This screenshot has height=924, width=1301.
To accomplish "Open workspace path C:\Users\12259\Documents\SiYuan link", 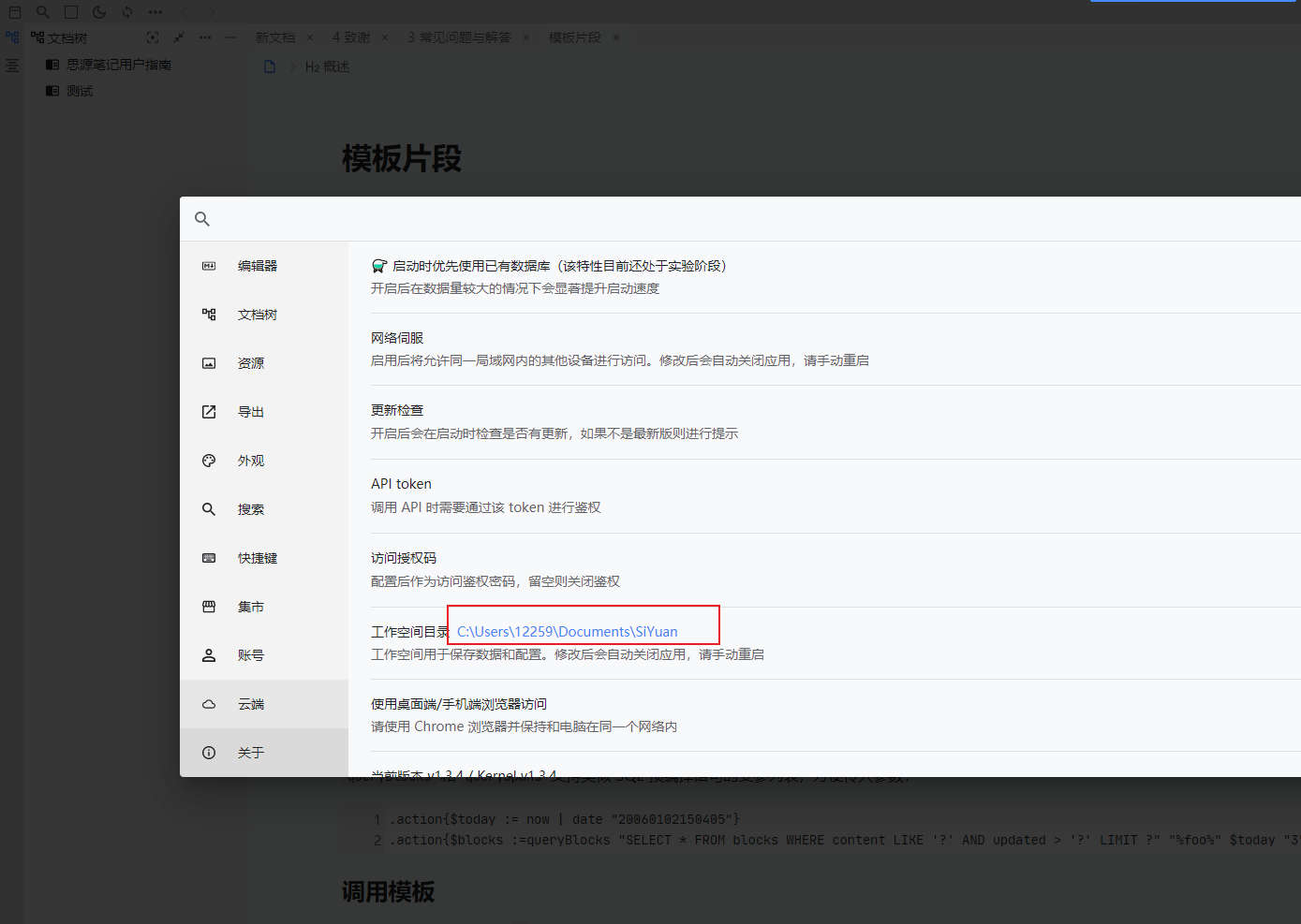I will pyautogui.click(x=567, y=632).
